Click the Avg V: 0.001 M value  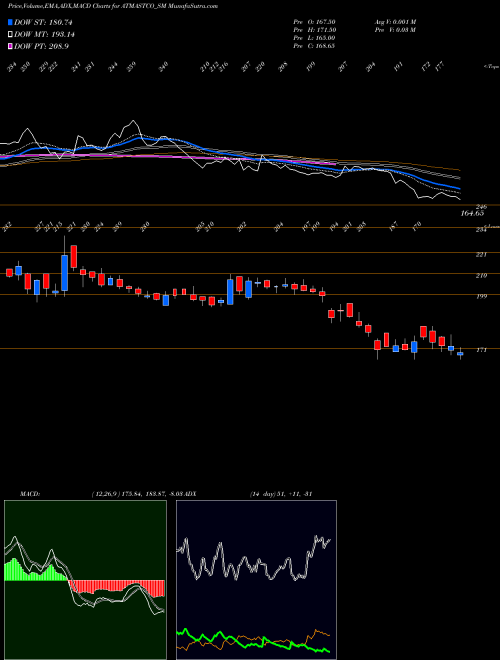tap(395, 21)
